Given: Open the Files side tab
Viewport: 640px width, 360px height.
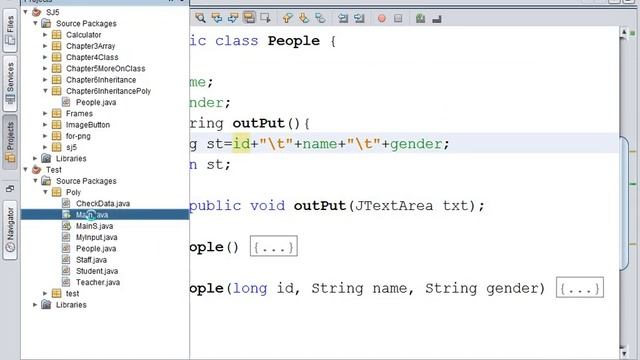Looking at the screenshot, I should [x=10, y=30].
